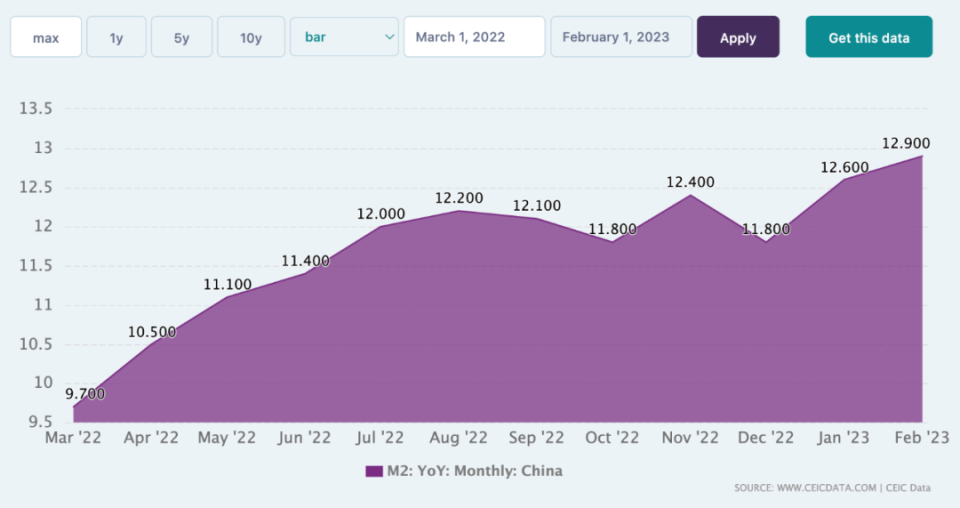
Task: Click the 11.100 value label for May '22
Action: (x=228, y=285)
